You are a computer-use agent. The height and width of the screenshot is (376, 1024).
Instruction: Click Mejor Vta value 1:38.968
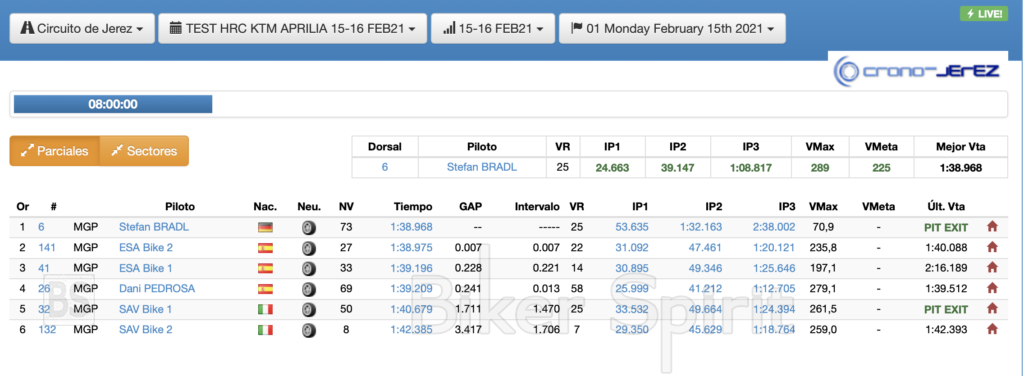tap(961, 168)
